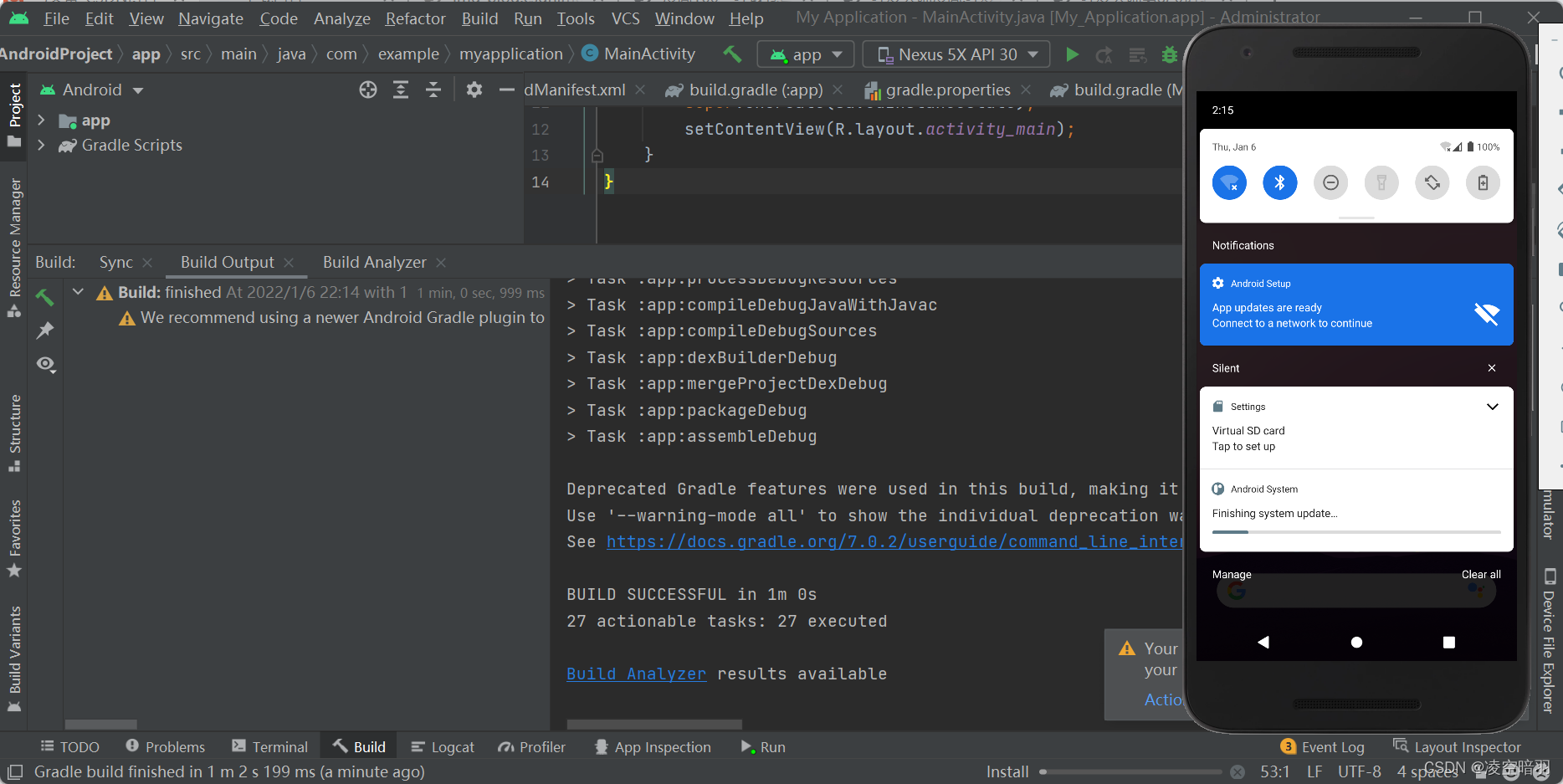Tap the emulator Home navigation button
Image resolution: width=1563 pixels, height=784 pixels.
1356,642
